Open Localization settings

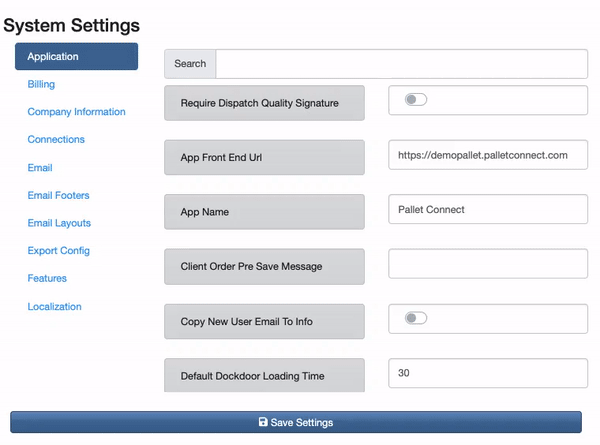coord(54,306)
